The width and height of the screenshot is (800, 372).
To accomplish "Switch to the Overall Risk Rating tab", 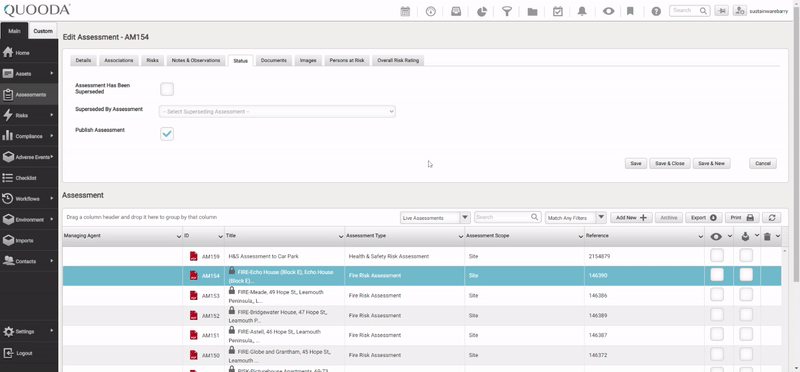I will (x=398, y=60).
